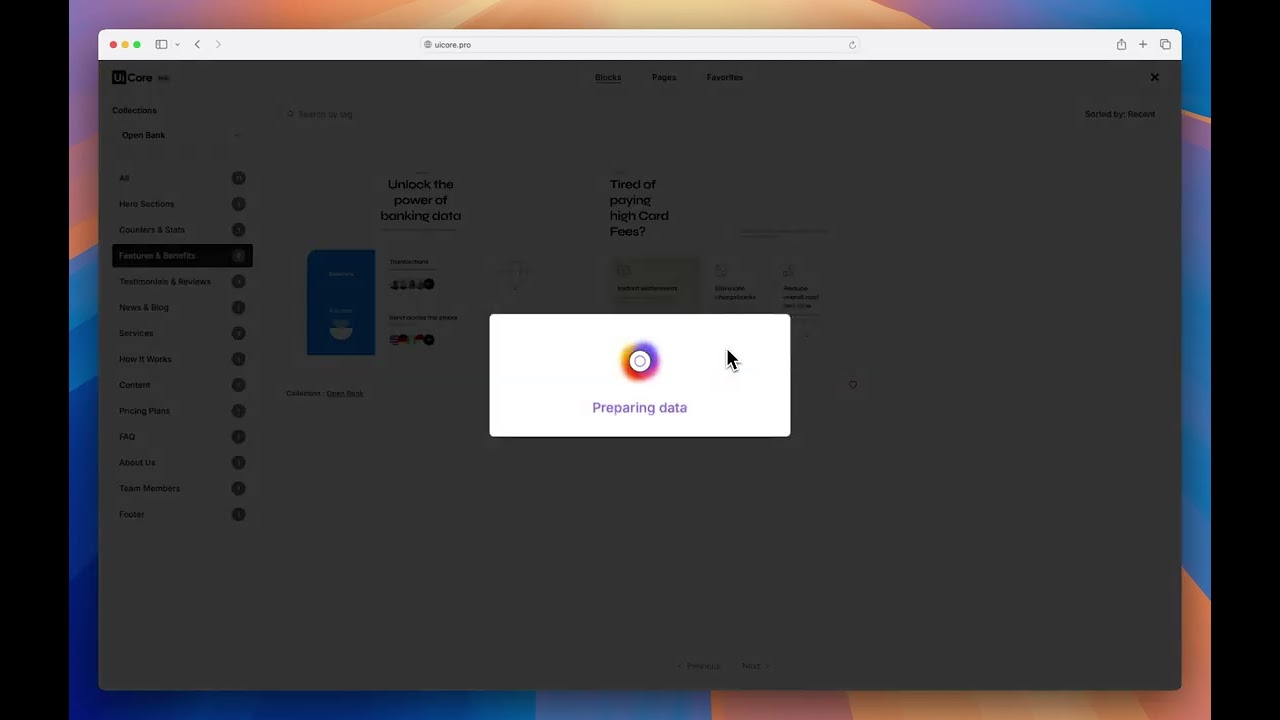
Task: Click the search magnifier icon
Action: [291, 114]
